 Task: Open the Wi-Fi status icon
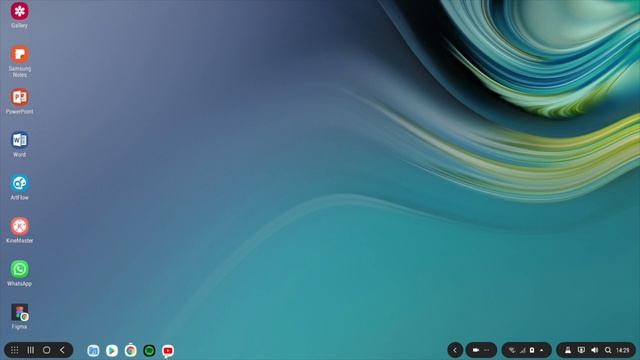[x=512, y=350]
